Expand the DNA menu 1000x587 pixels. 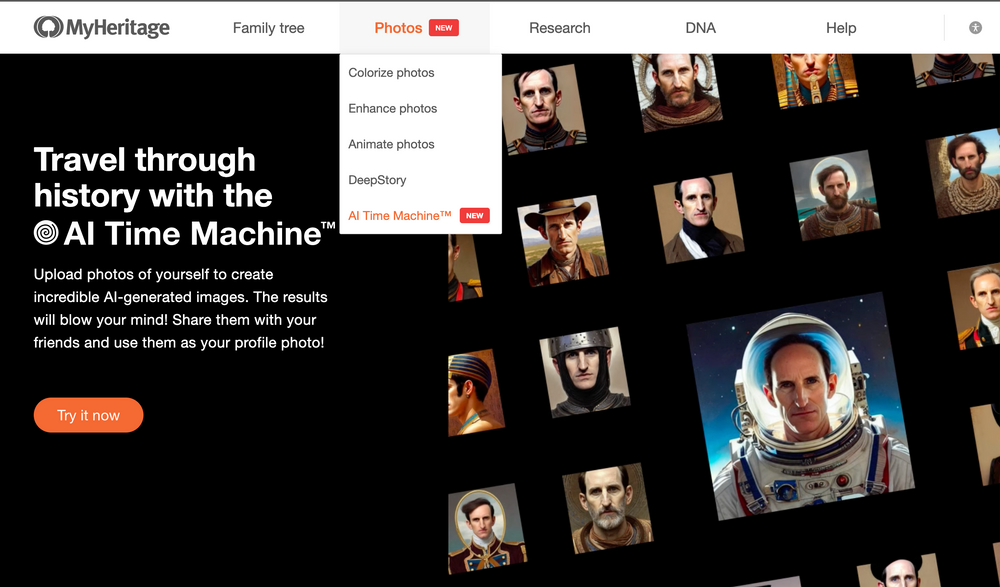(x=700, y=28)
